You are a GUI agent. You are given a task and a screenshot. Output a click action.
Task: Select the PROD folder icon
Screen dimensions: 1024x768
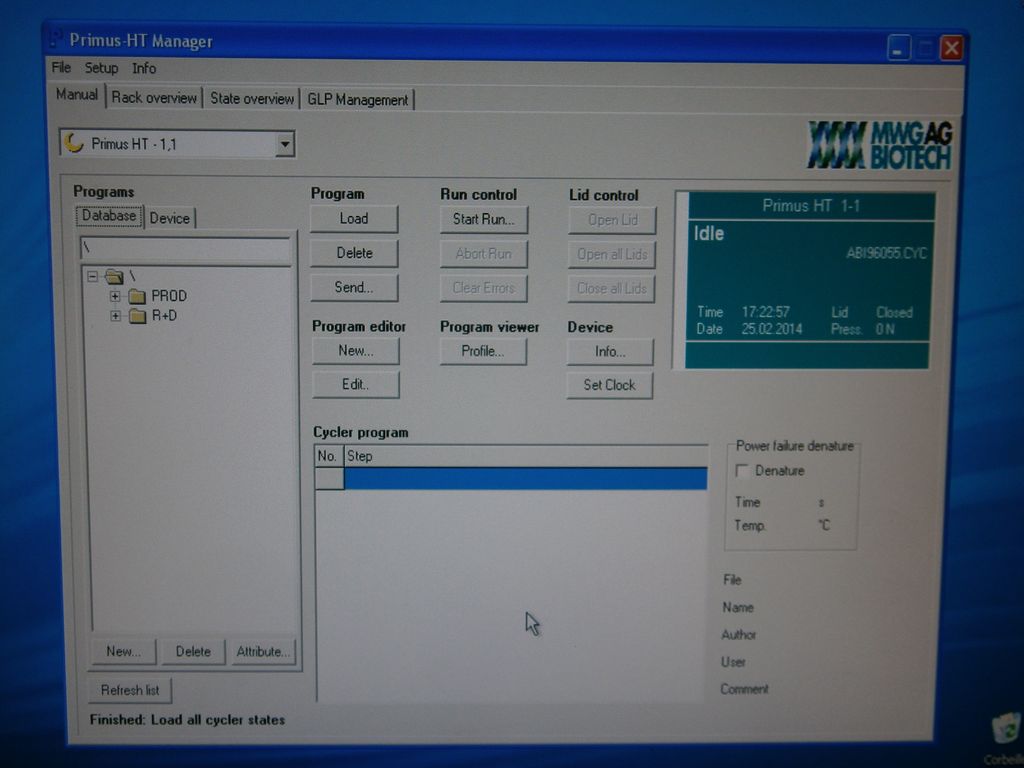137,296
